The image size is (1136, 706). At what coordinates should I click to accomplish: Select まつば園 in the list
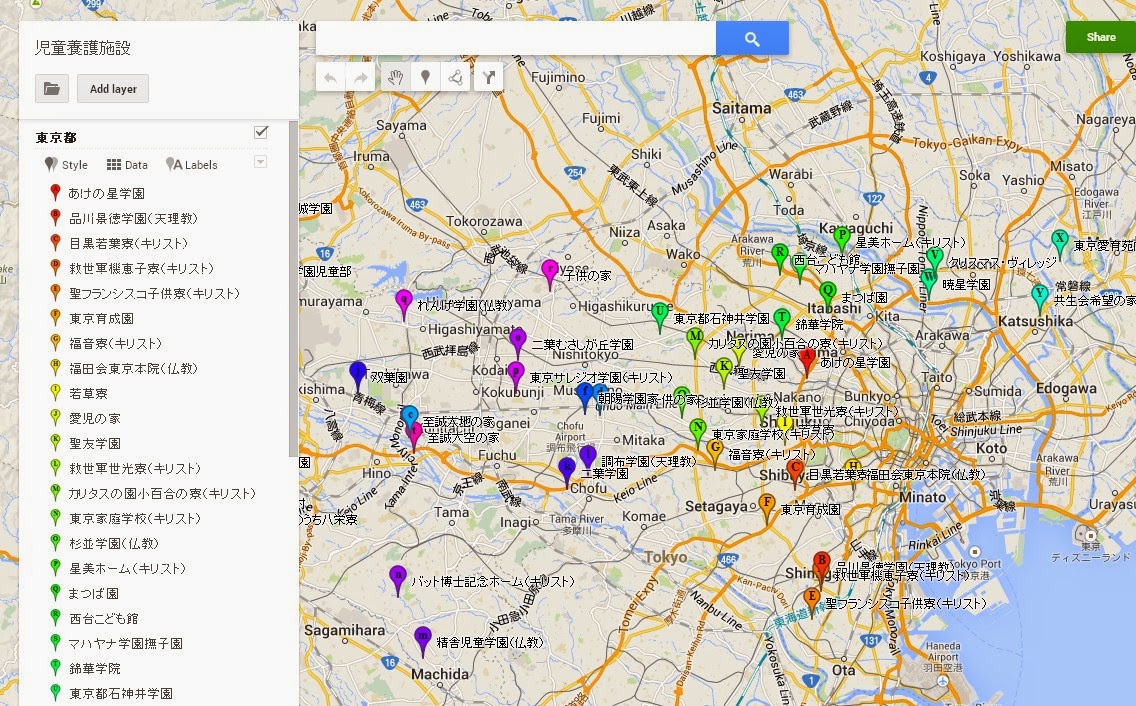(93, 594)
